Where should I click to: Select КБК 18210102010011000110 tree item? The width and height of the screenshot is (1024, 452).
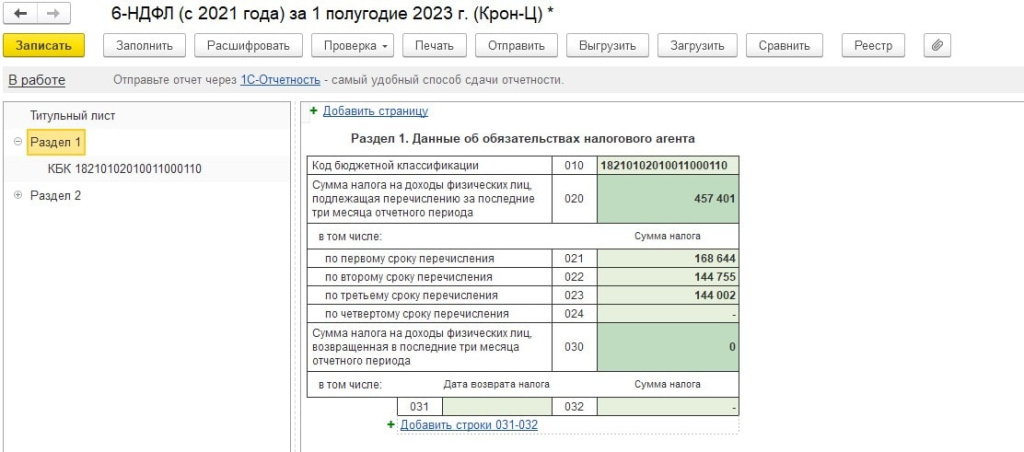tap(124, 169)
